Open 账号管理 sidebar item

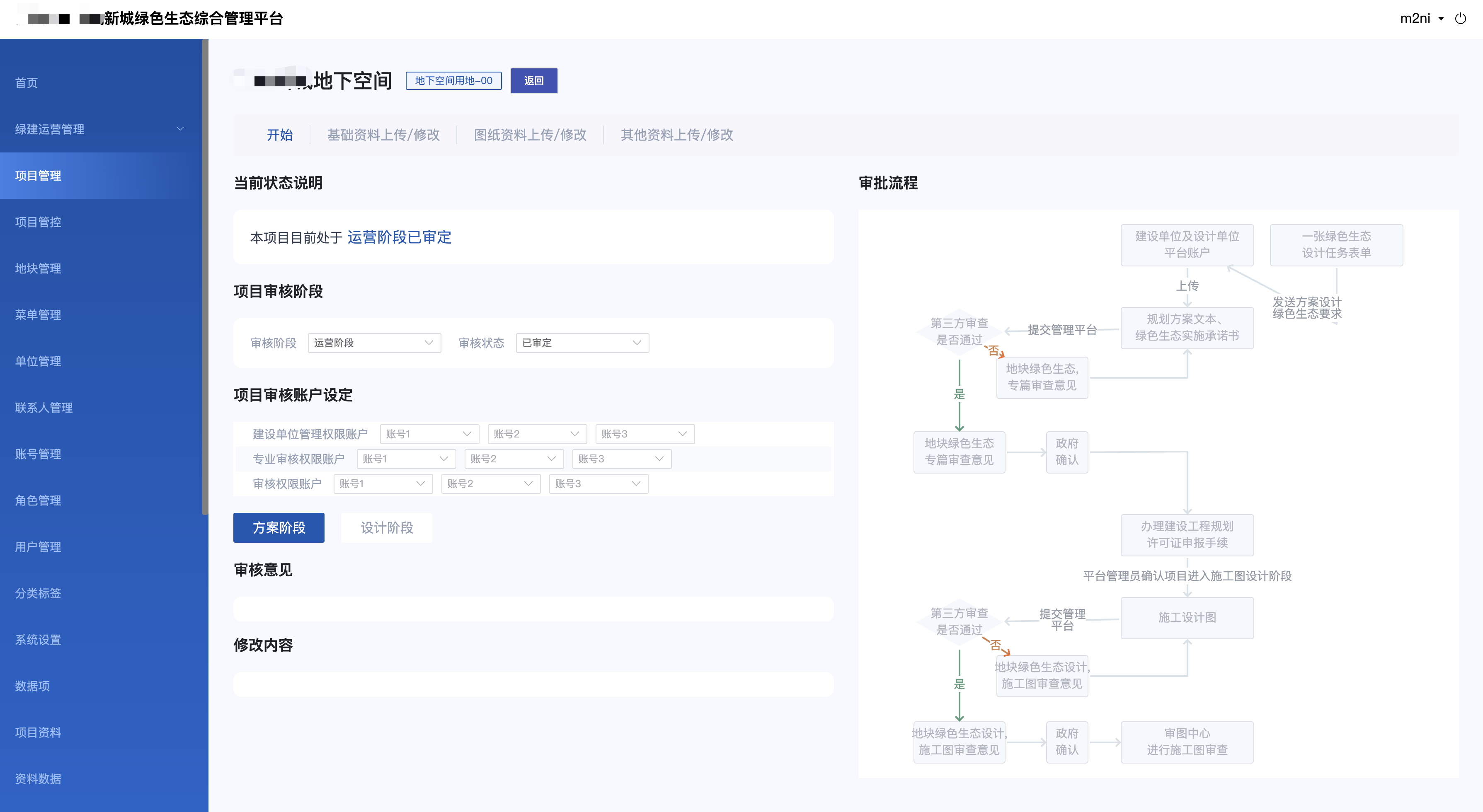[101, 454]
